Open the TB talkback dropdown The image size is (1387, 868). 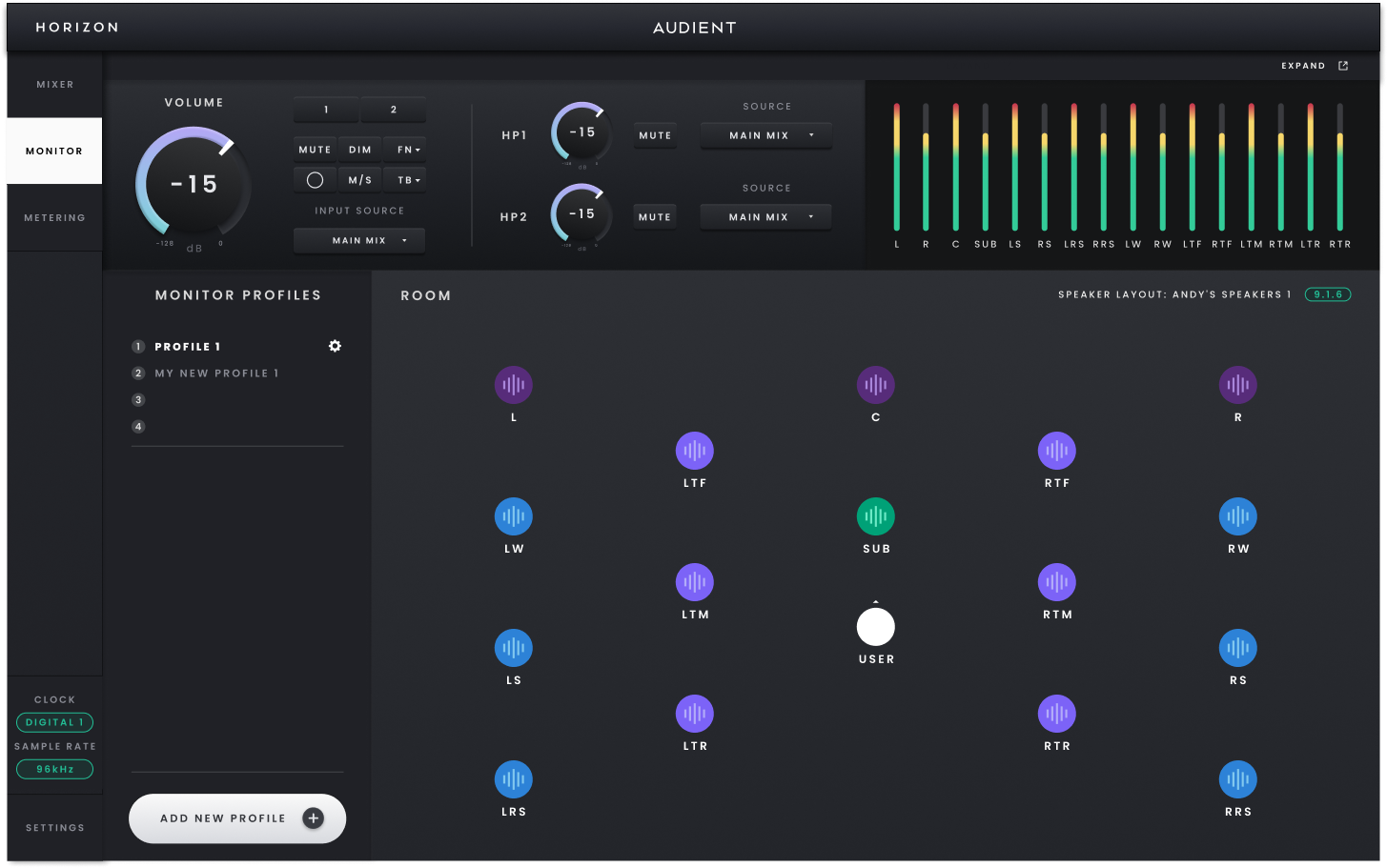pyautogui.click(x=405, y=180)
